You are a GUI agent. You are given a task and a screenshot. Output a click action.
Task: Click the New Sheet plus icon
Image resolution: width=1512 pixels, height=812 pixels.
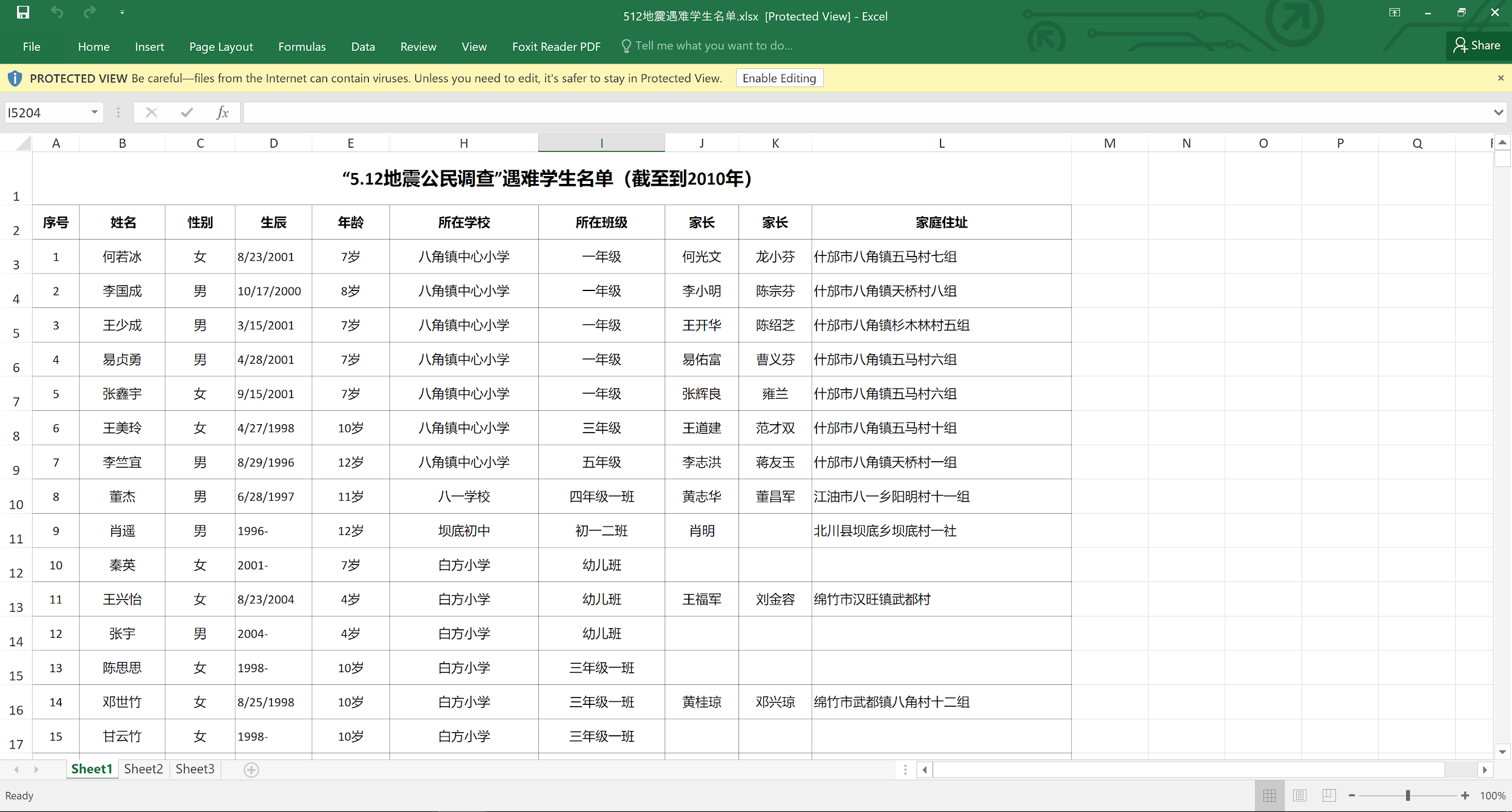252,769
